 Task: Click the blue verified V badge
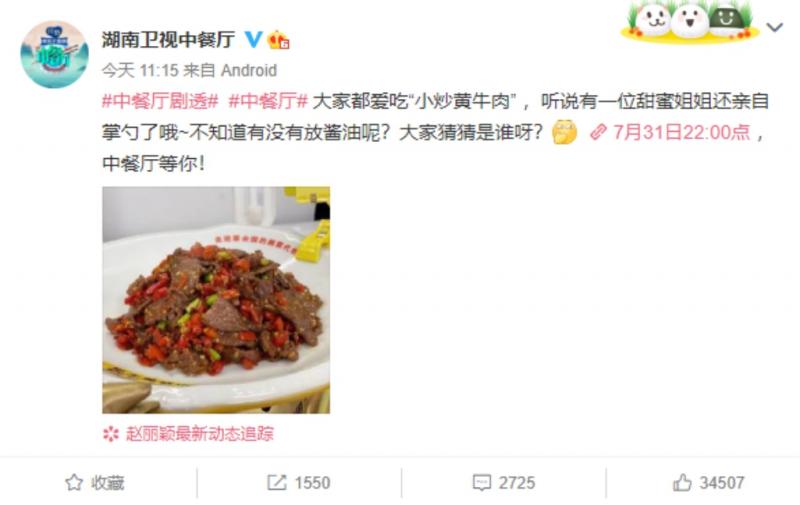click(x=253, y=39)
